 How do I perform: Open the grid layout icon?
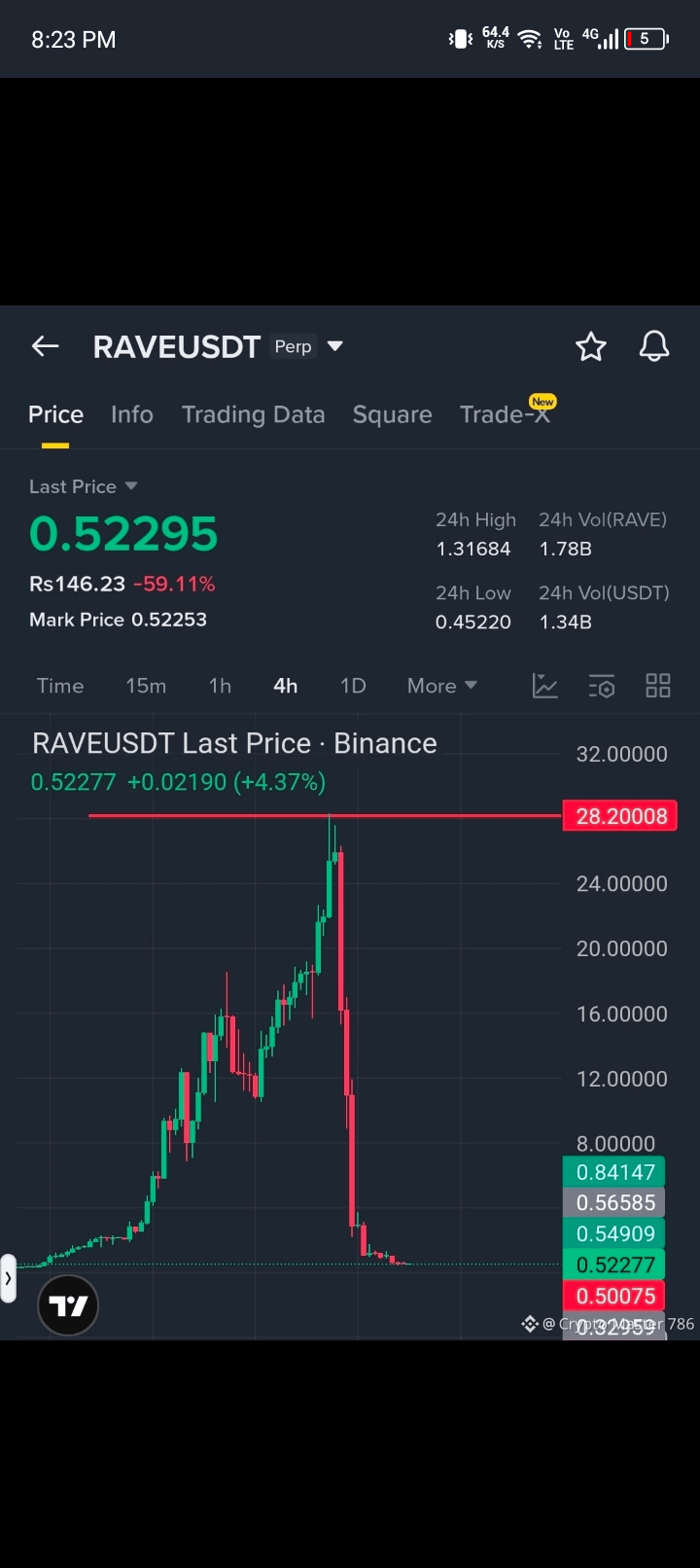coord(658,686)
